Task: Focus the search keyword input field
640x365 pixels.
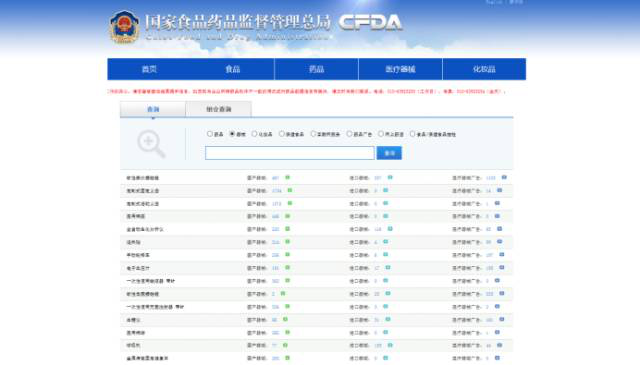Action: [x=289, y=153]
